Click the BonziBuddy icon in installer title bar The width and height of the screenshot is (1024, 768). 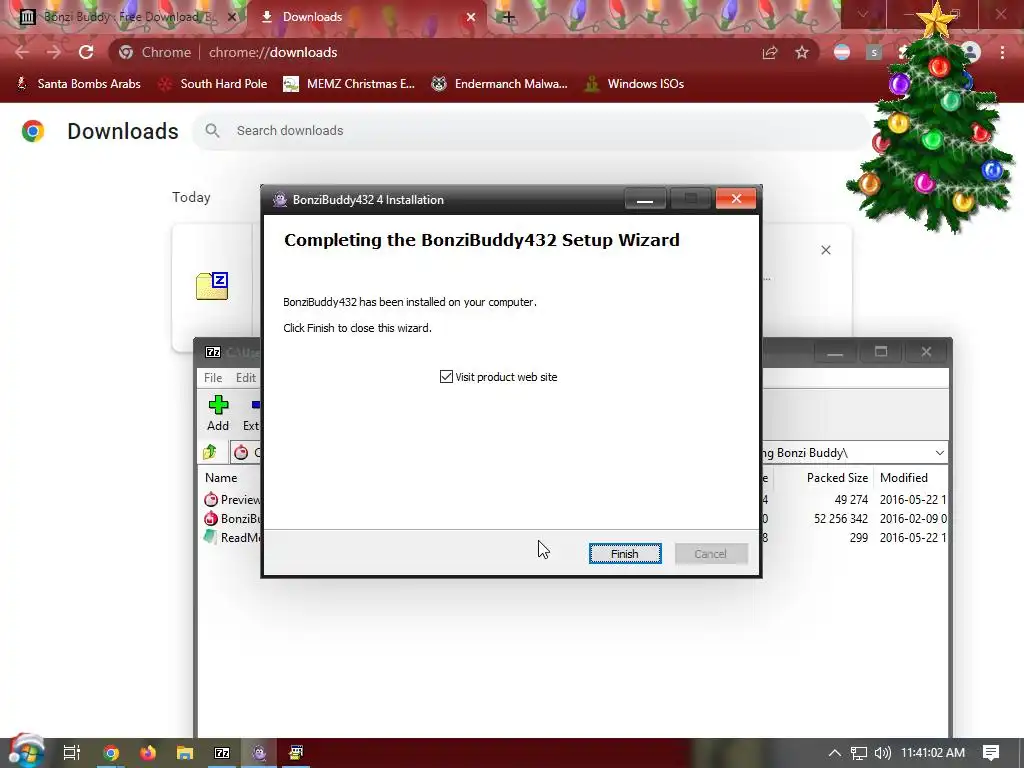pyautogui.click(x=280, y=200)
